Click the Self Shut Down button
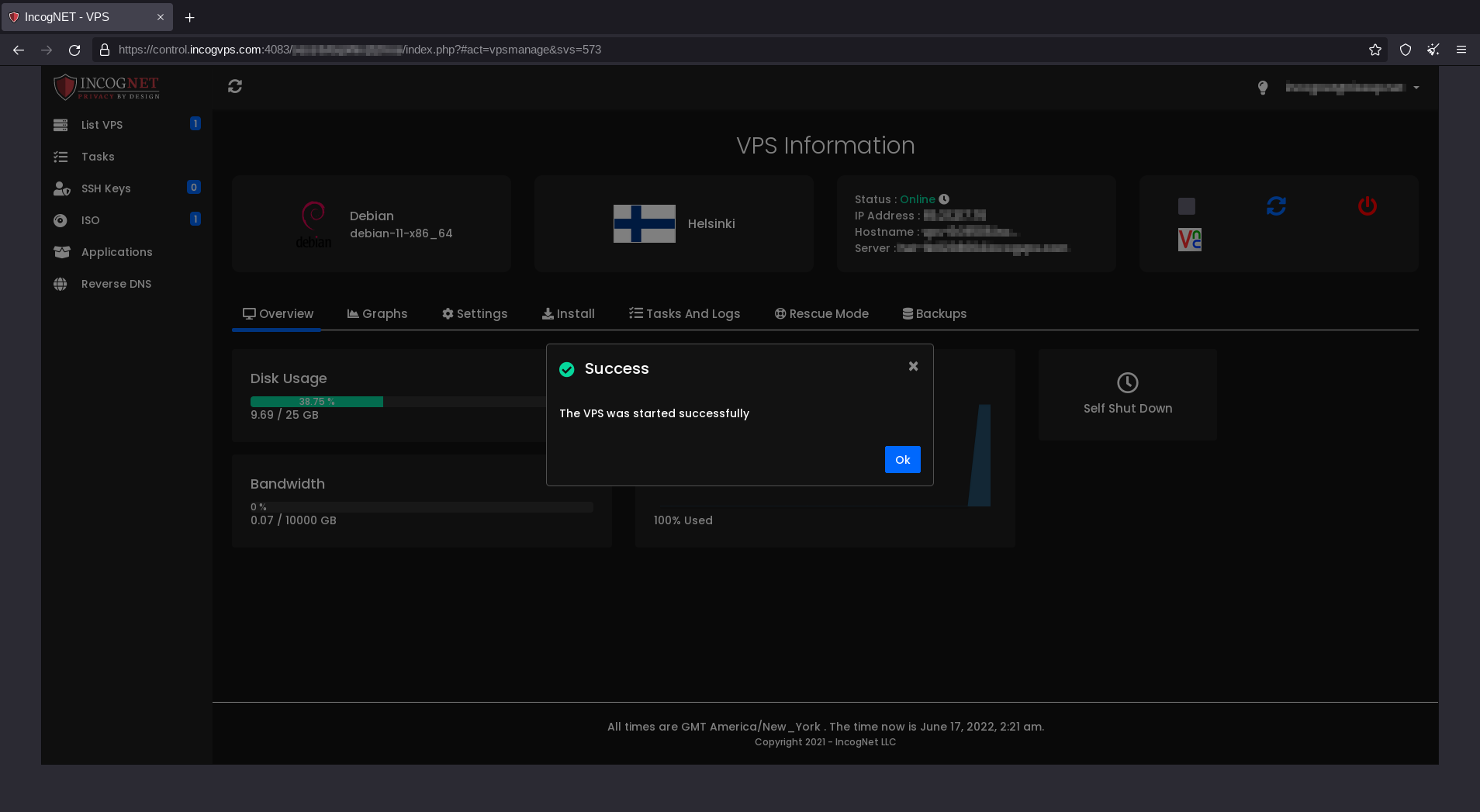The width and height of the screenshot is (1480, 812). click(1128, 395)
